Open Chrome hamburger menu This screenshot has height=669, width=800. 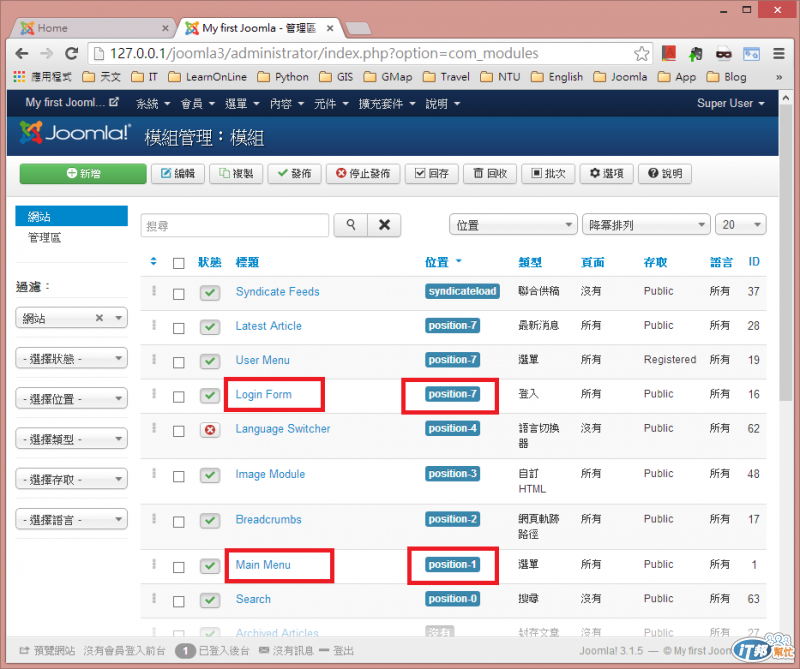coord(779,53)
